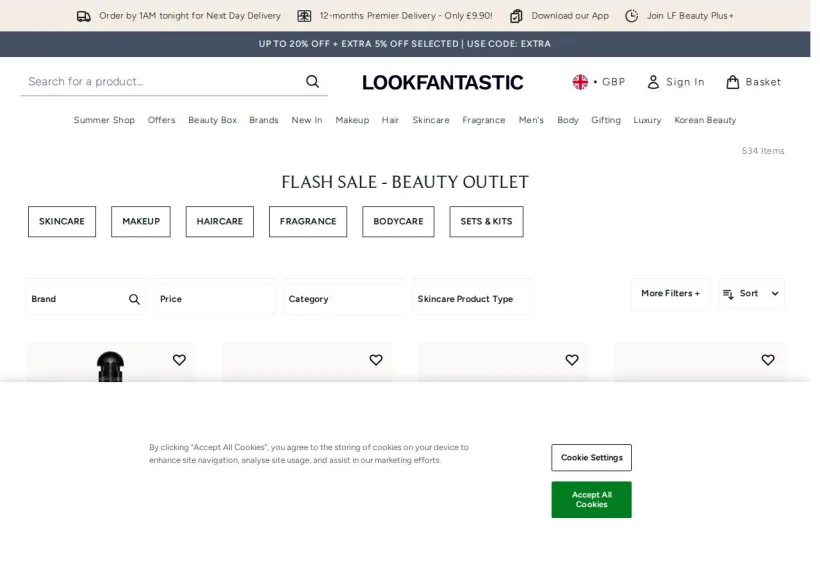Click FLASH SALE - BEAUTY OUTLET heading
The width and height of the screenshot is (820, 577).
tap(405, 182)
